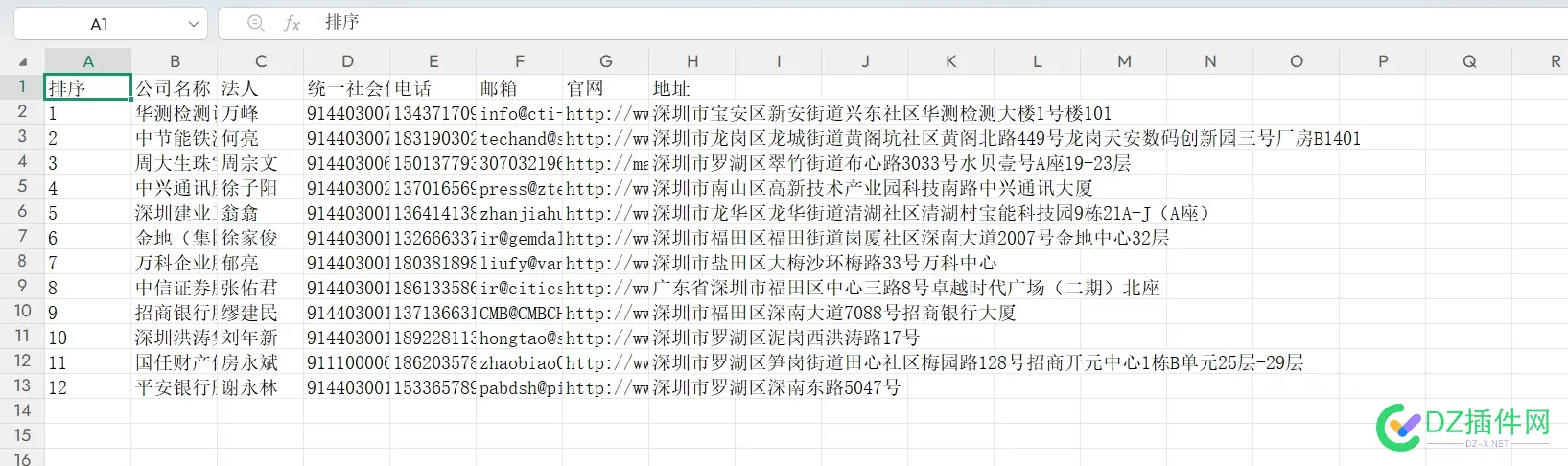Select the email cell CMB@CMBCH

(x=520, y=312)
